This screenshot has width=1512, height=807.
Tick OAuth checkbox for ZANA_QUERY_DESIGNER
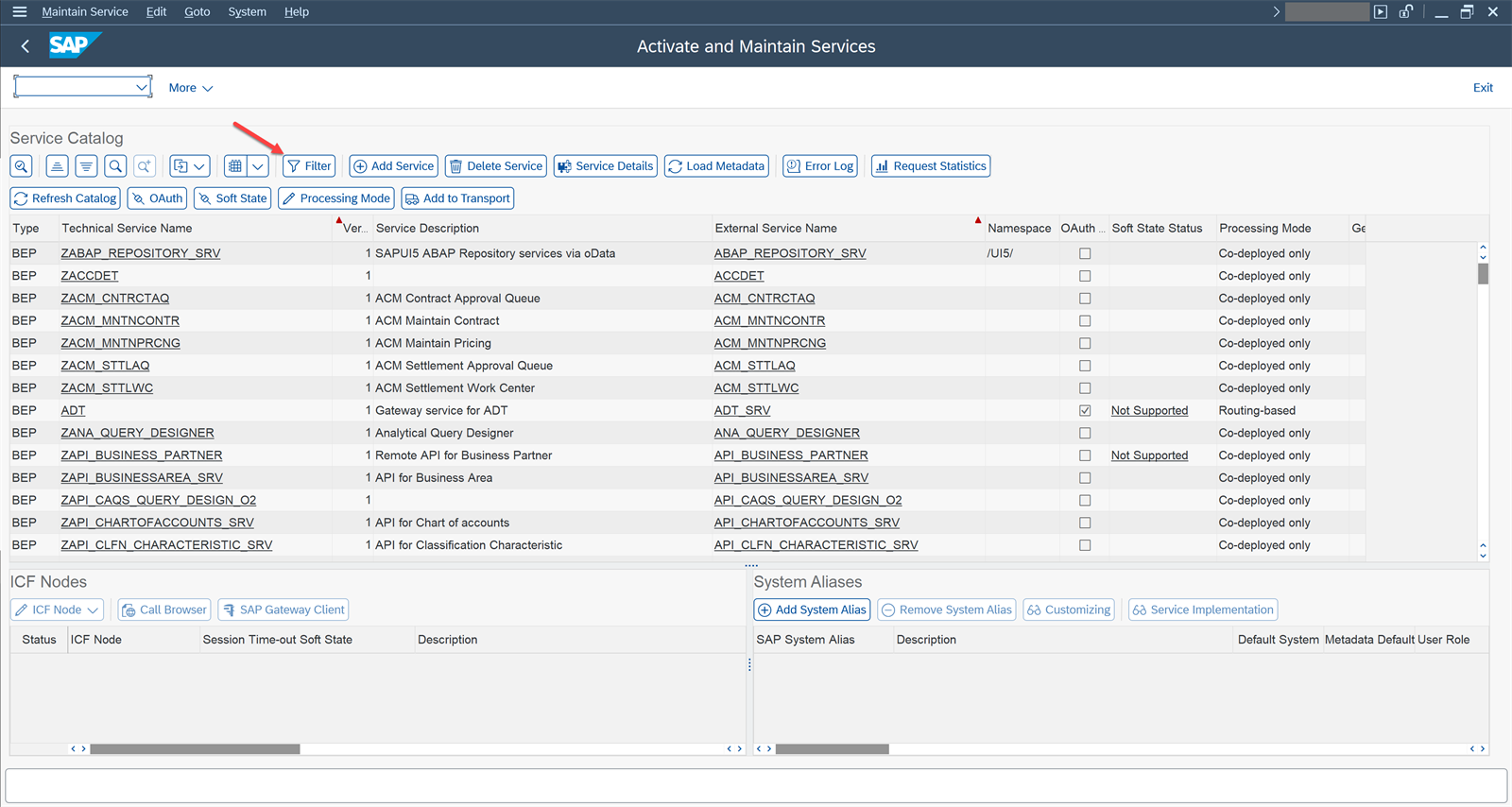(1085, 433)
